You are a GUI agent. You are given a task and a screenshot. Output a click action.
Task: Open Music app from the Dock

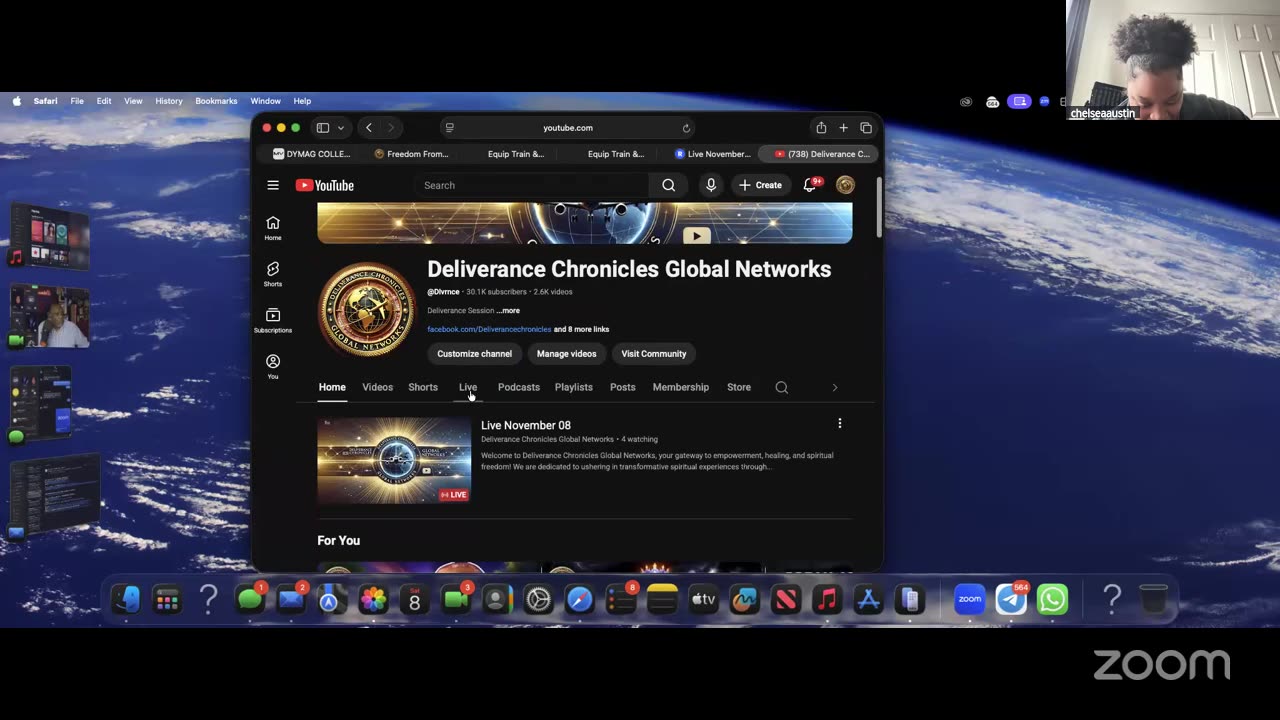pos(827,599)
